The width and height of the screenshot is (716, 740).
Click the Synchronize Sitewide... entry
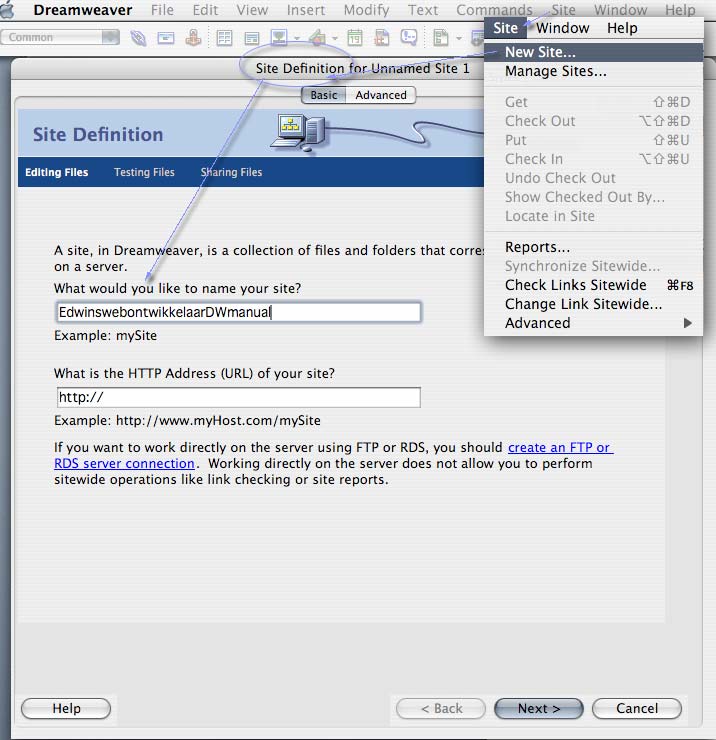point(594,266)
